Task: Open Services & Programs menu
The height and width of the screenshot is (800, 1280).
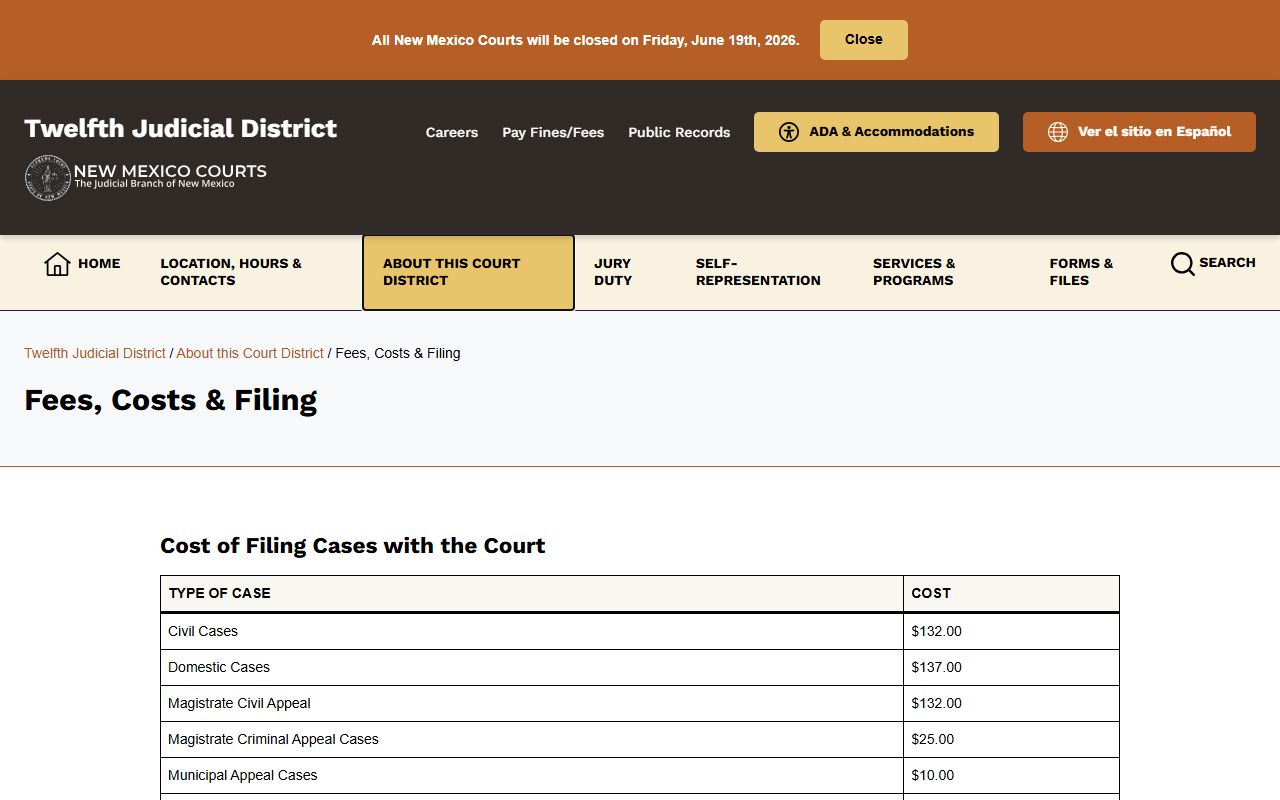Action: [941, 272]
